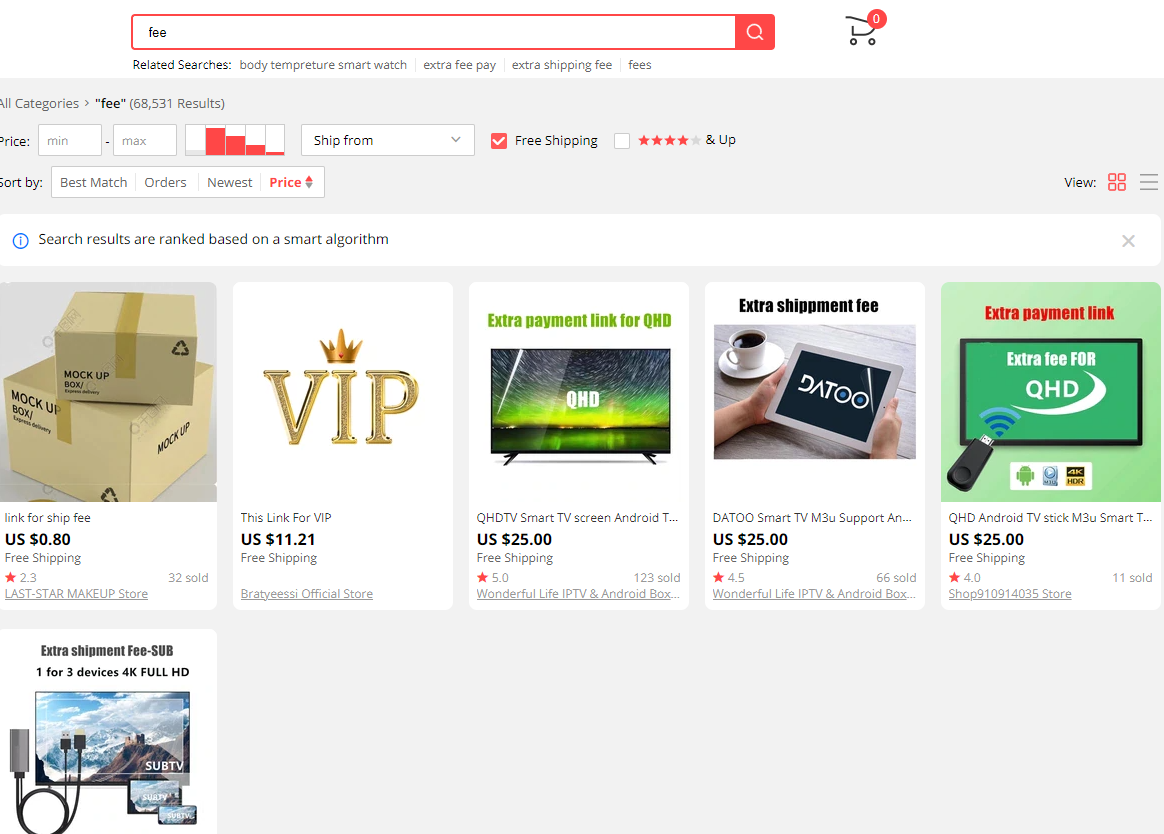This screenshot has width=1164, height=834.
Task: Click the '11 sold' text
Action: [x=1132, y=577]
